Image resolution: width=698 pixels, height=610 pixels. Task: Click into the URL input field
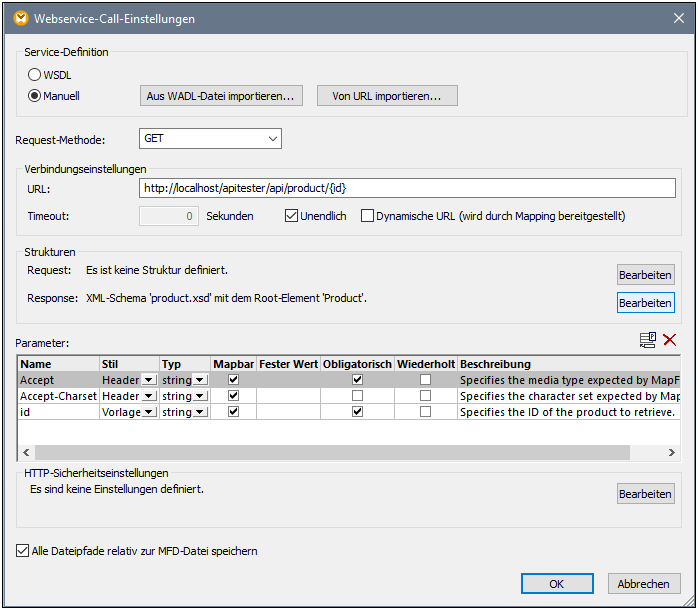(x=407, y=188)
